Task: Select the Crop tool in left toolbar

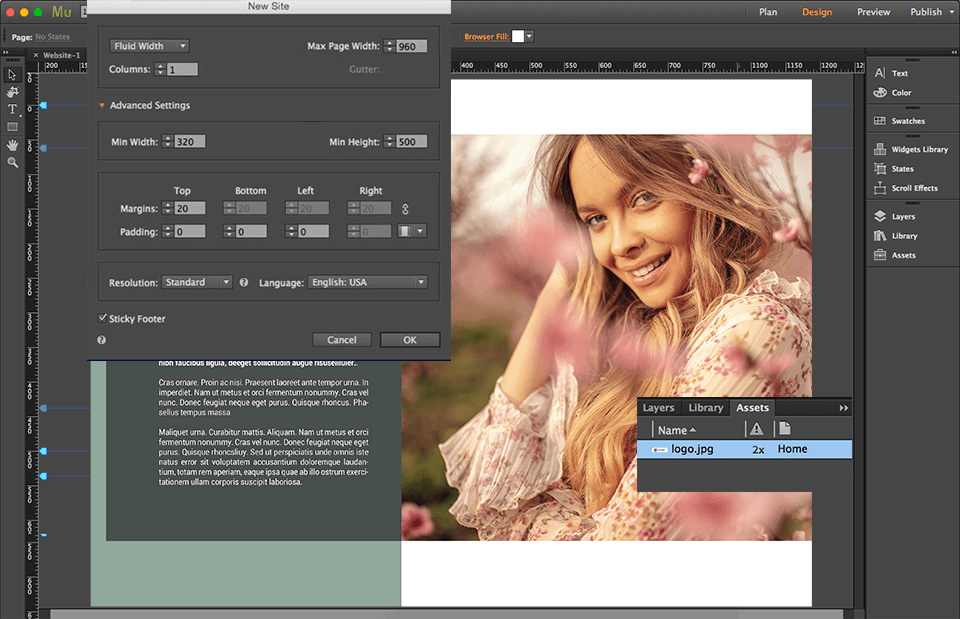Action: [13, 91]
